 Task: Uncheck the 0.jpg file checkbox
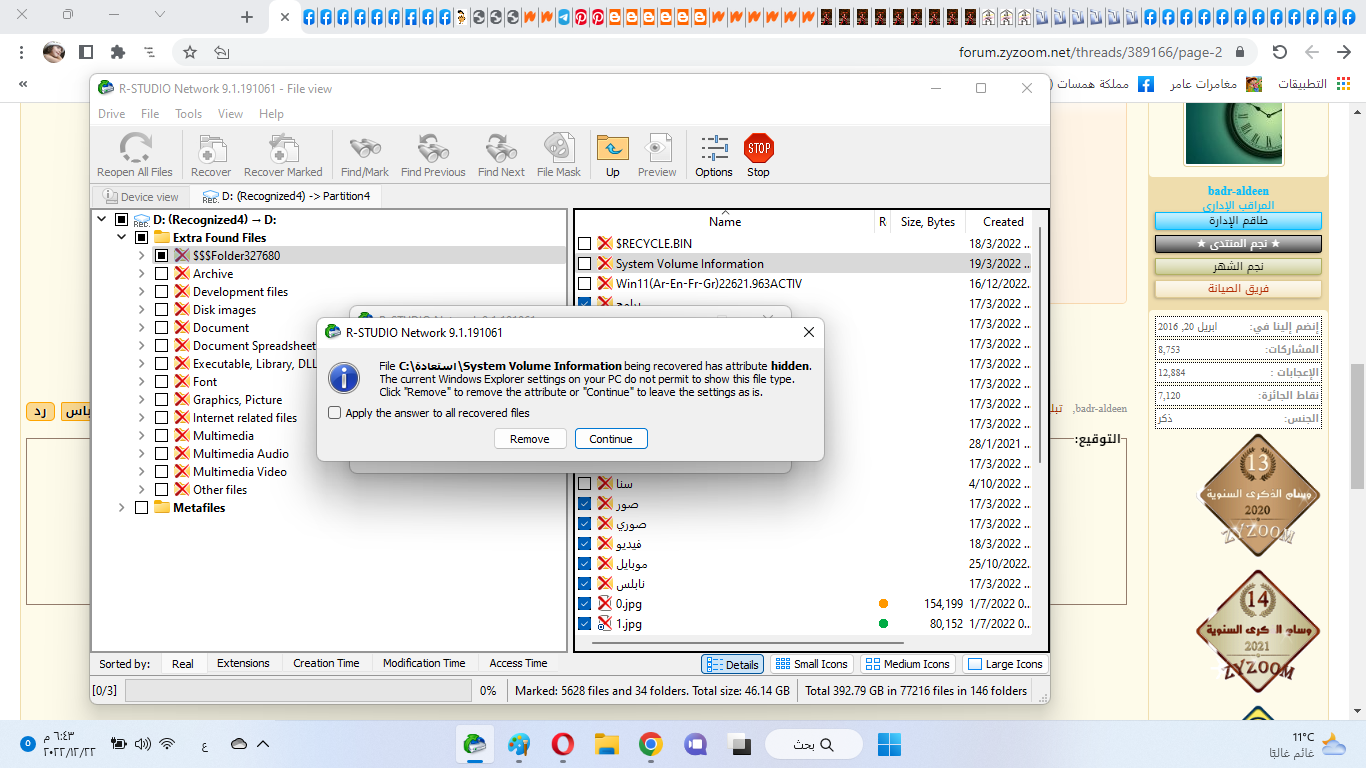[585, 603]
